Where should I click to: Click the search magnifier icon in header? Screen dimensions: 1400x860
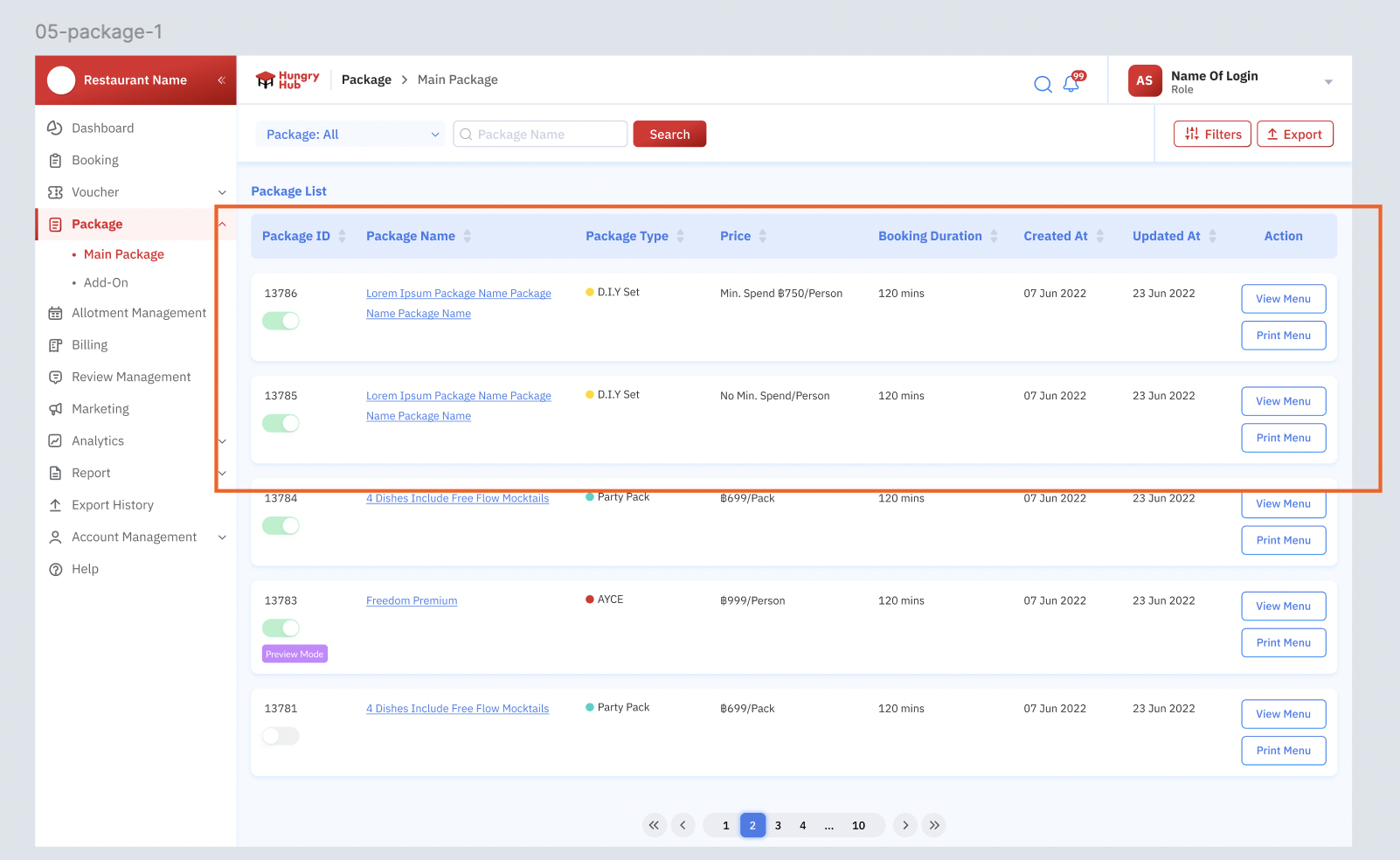pyautogui.click(x=1043, y=84)
